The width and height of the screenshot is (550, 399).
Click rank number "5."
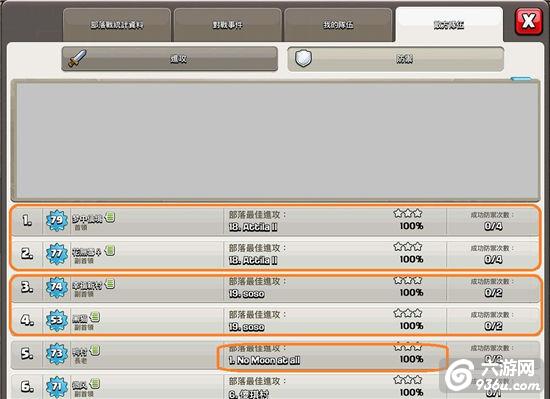coord(27,353)
